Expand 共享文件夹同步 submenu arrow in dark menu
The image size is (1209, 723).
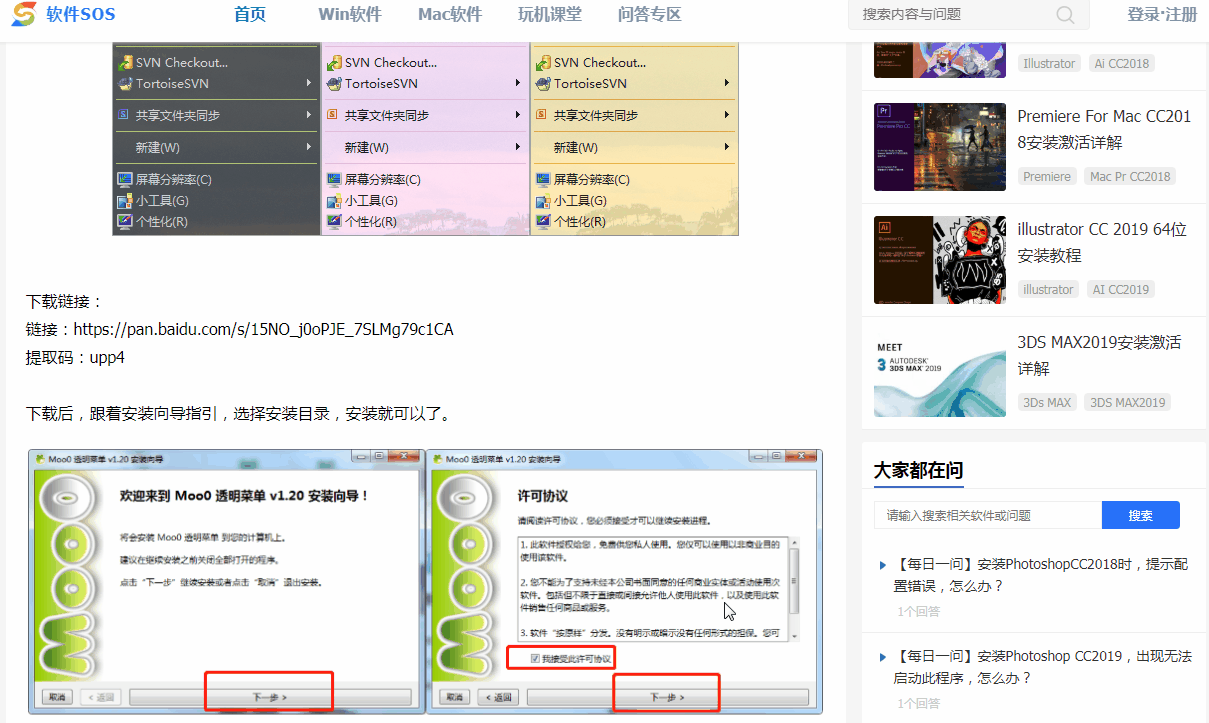(x=310, y=115)
